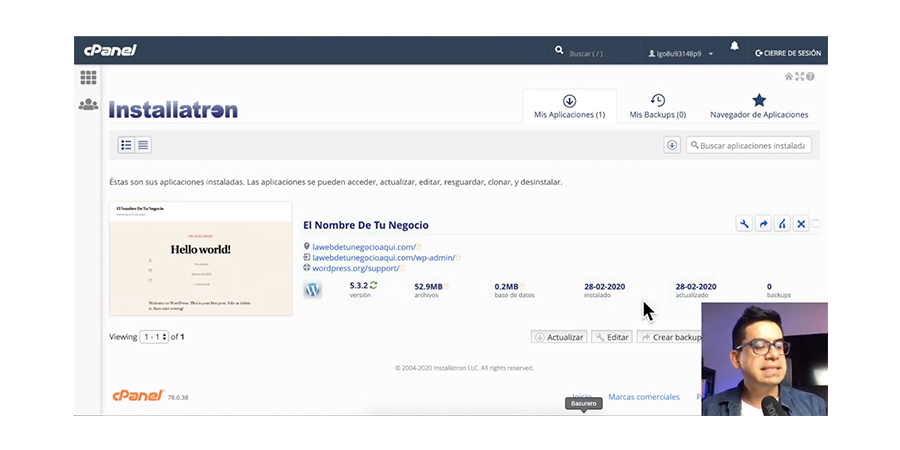Click the Crear backup button
Screen dimensions: 900x450
670,338
